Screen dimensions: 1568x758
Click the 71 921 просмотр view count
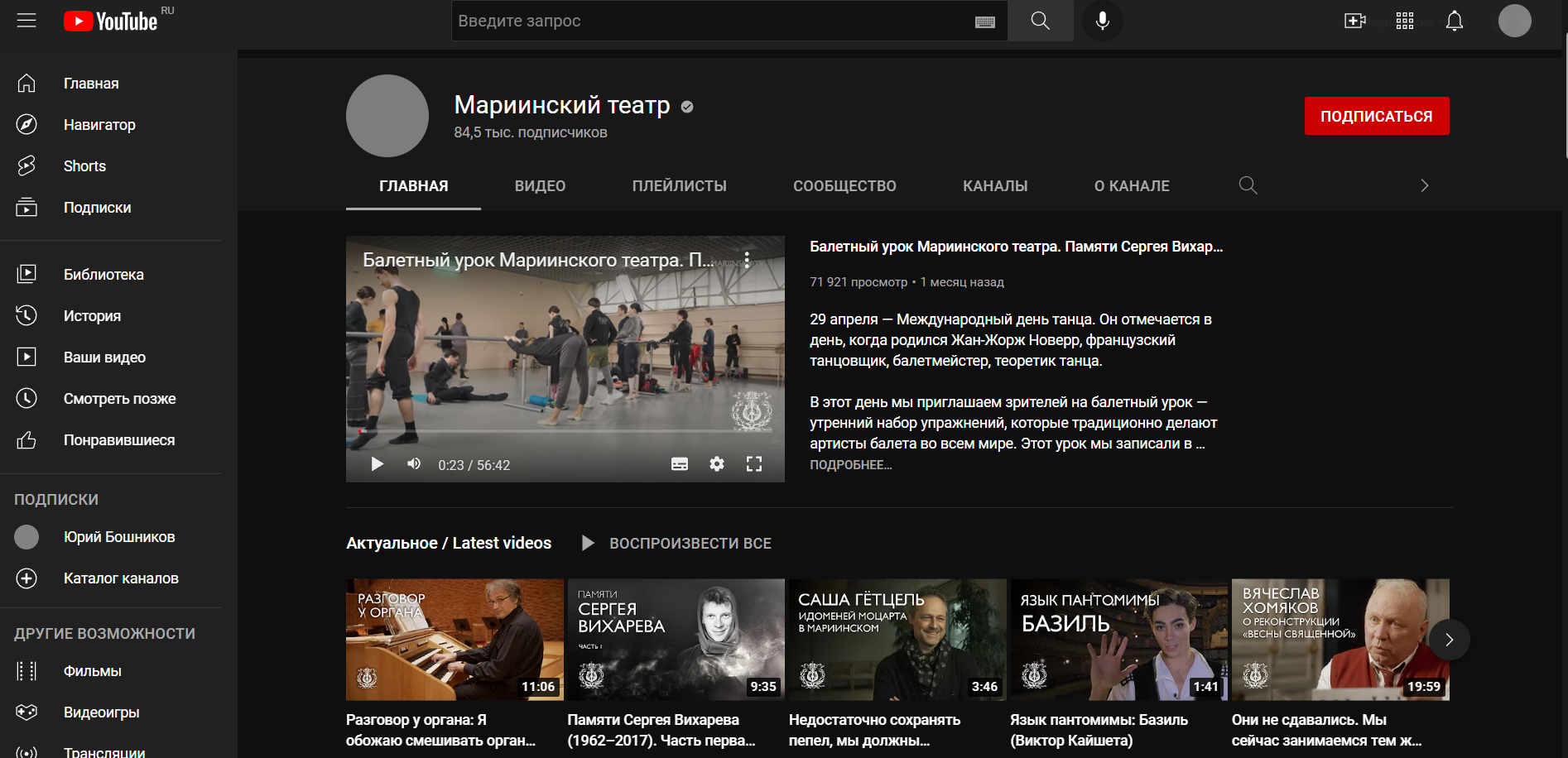[x=859, y=282]
